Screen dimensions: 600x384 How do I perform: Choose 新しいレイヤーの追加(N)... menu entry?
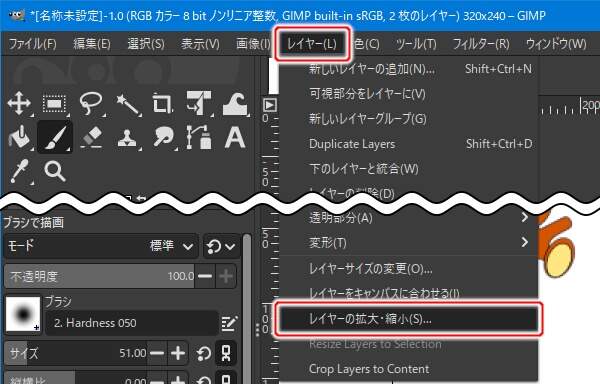pyautogui.click(x=409, y=69)
